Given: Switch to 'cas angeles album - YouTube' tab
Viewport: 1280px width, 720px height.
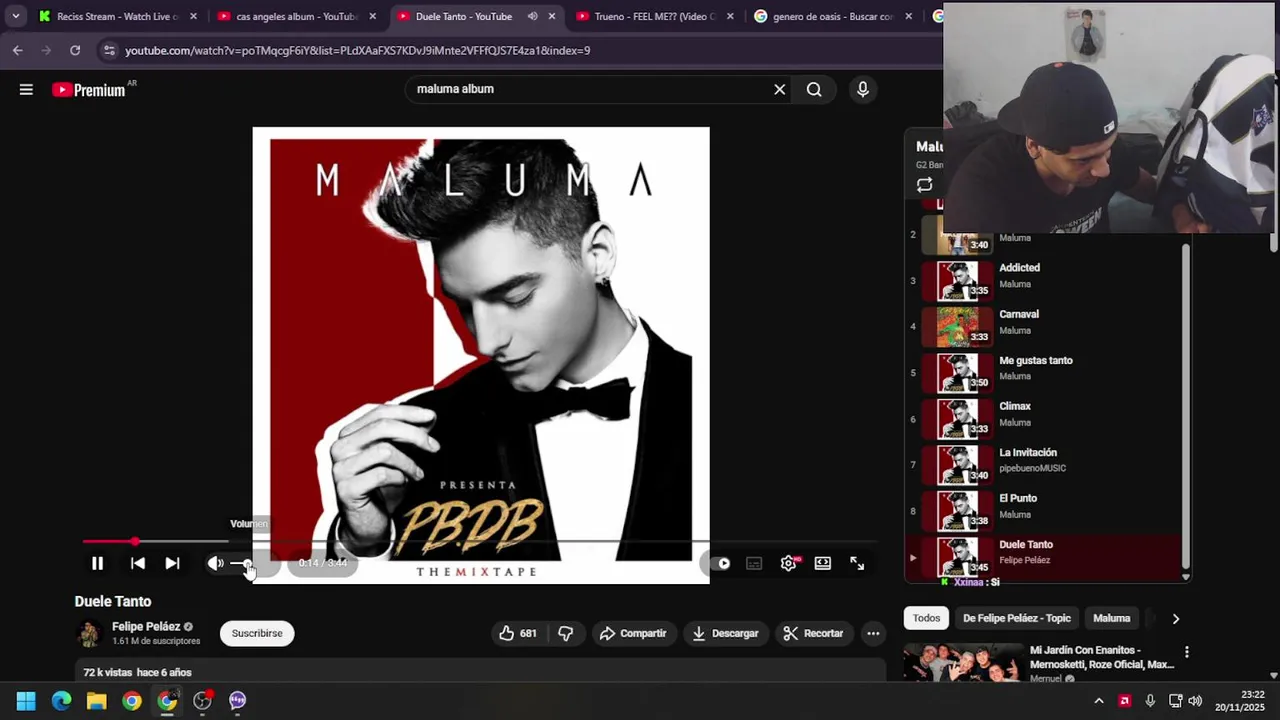Looking at the screenshot, I should point(297,16).
